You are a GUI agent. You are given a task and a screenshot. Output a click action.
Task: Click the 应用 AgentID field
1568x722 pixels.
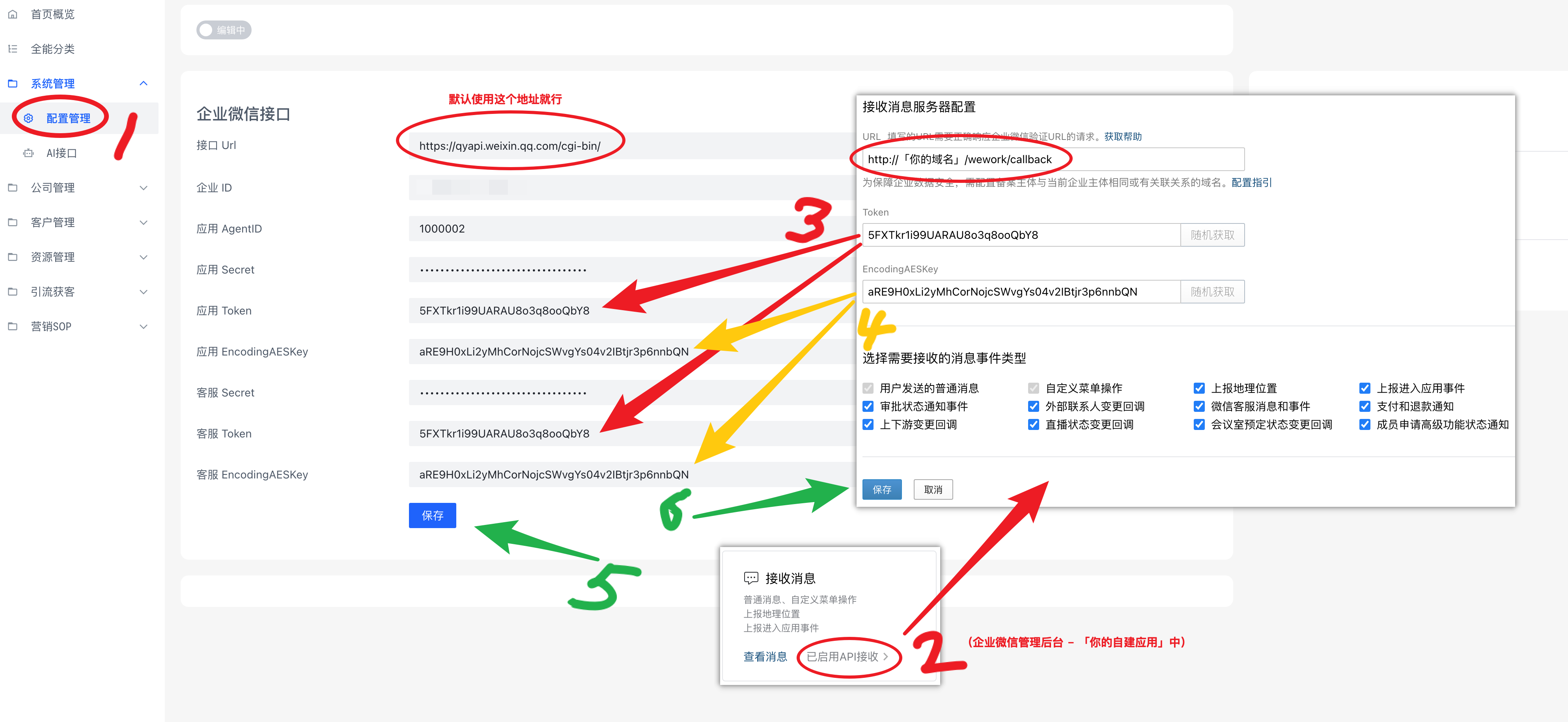633,229
